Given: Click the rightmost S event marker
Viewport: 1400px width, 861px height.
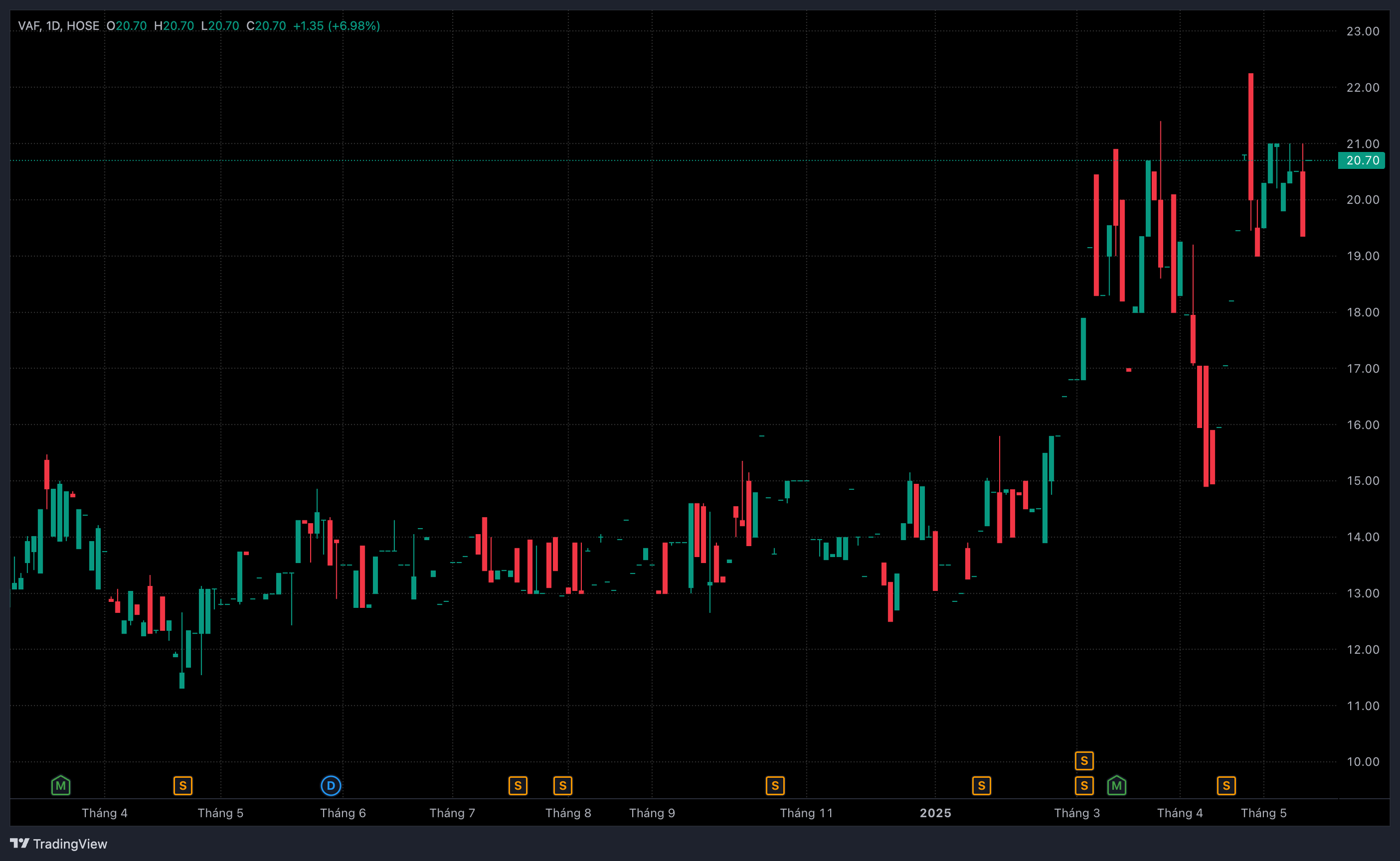Looking at the screenshot, I should 1226,786.
